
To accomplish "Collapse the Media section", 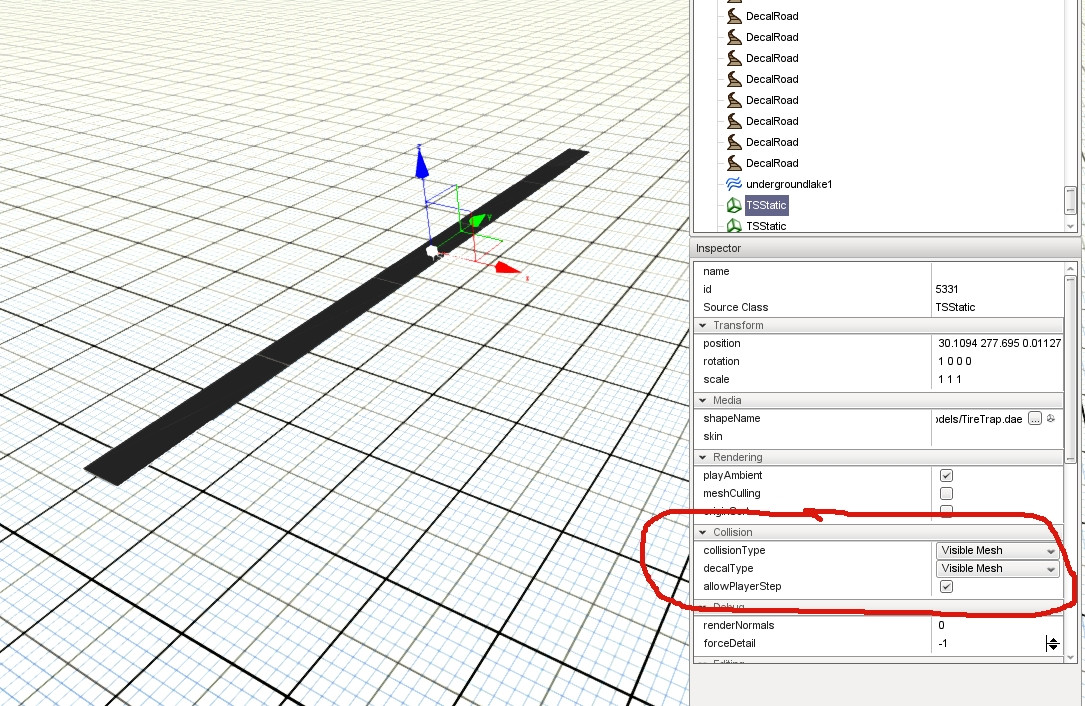I will click(703, 400).
